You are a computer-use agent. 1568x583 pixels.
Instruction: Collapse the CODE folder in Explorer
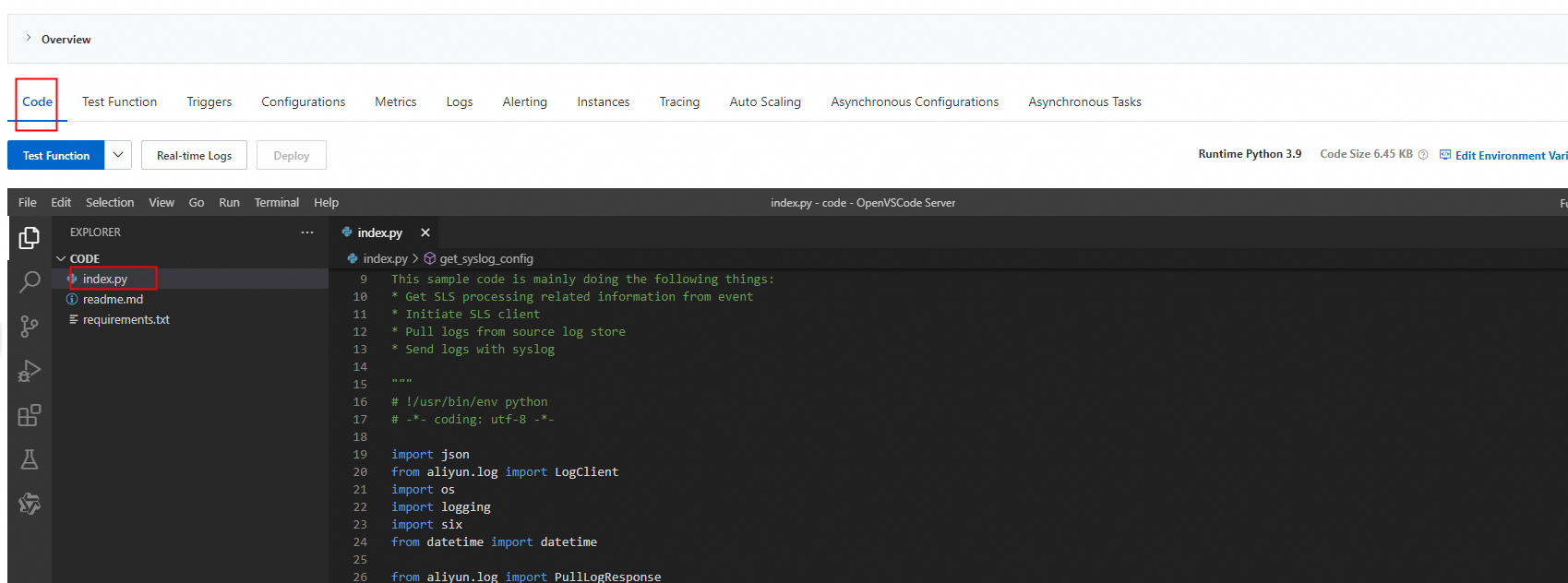coord(61,259)
